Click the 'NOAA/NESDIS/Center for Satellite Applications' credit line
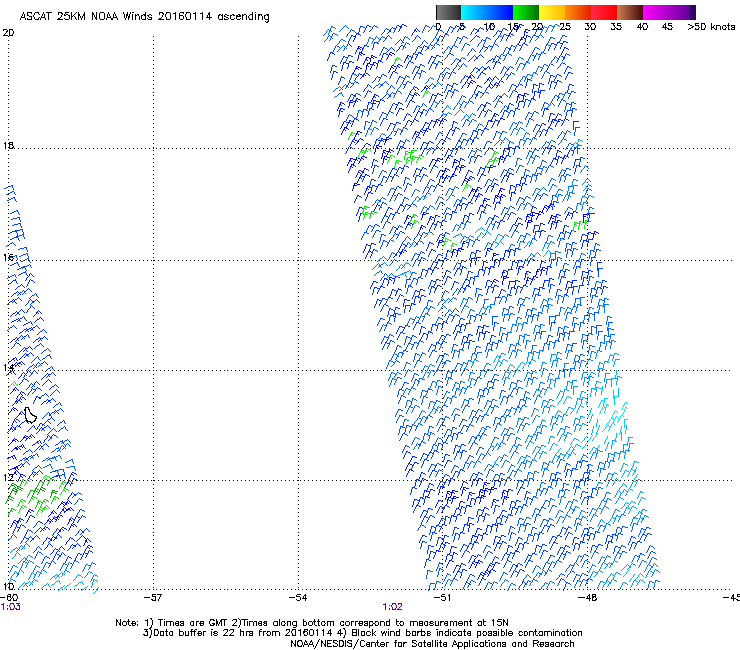The height and width of the screenshot is (650, 740). tap(432, 644)
